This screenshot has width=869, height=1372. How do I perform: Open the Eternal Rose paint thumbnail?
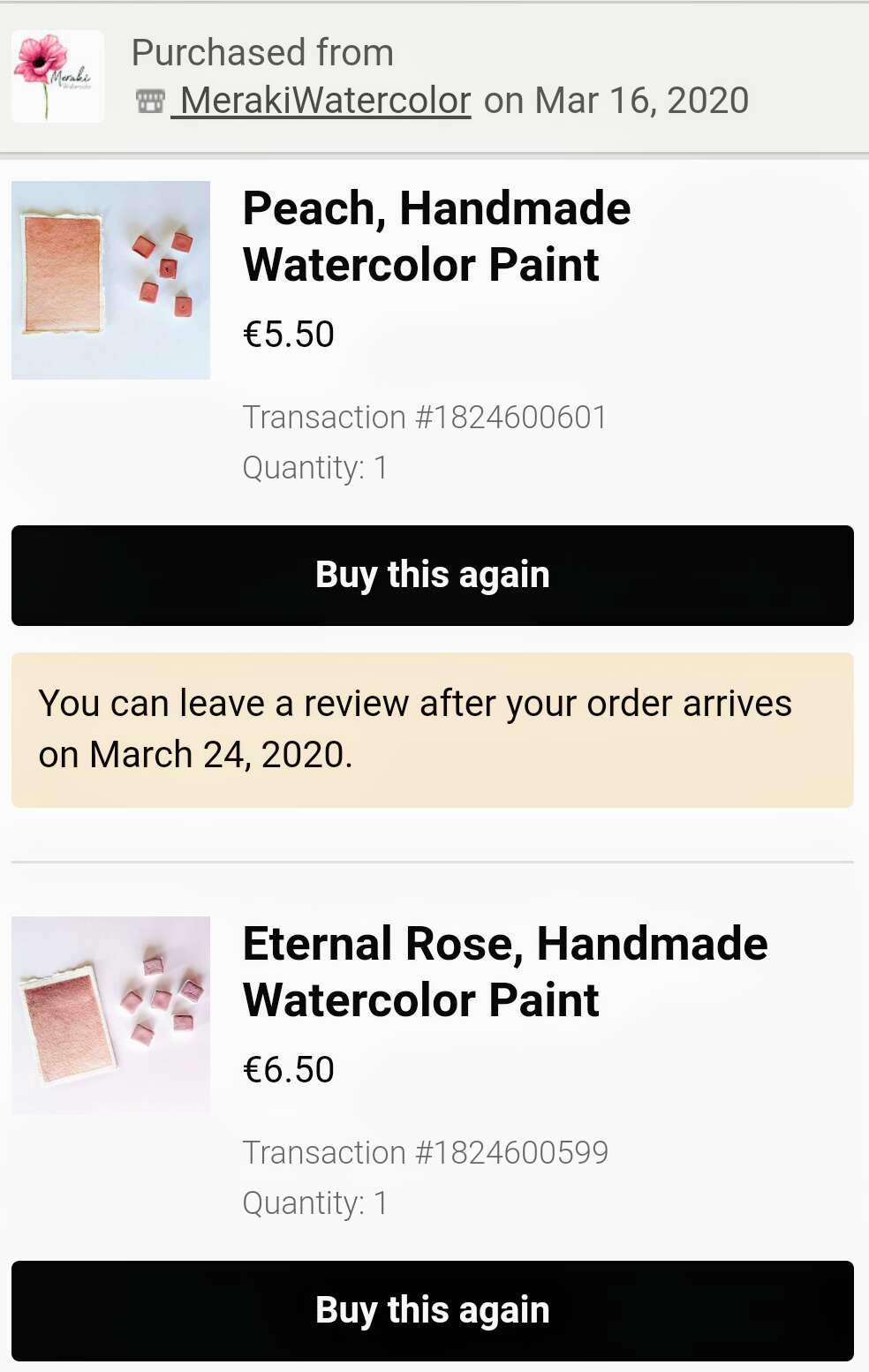pyautogui.click(x=110, y=1015)
